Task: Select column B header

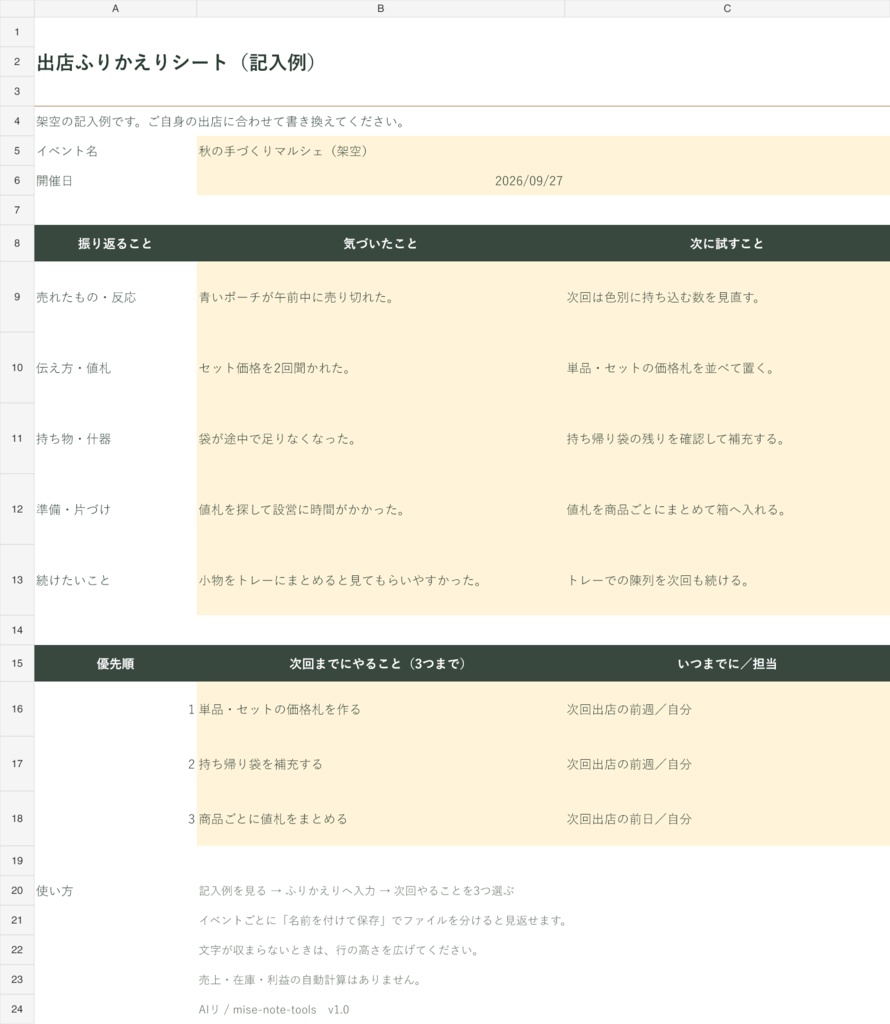Action: tap(381, 8)
